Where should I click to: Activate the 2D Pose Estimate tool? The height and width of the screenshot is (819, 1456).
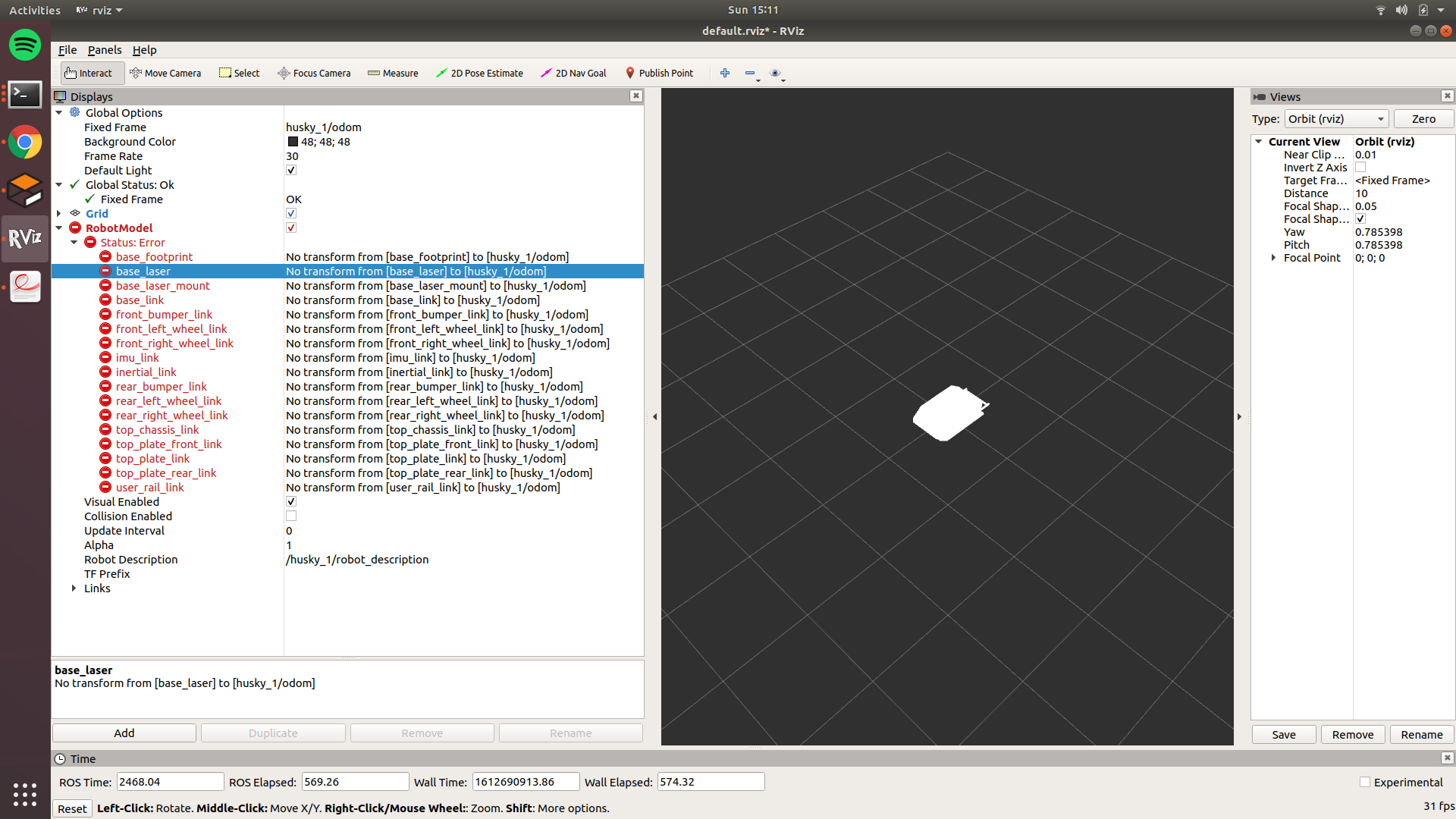click(479, 73)
